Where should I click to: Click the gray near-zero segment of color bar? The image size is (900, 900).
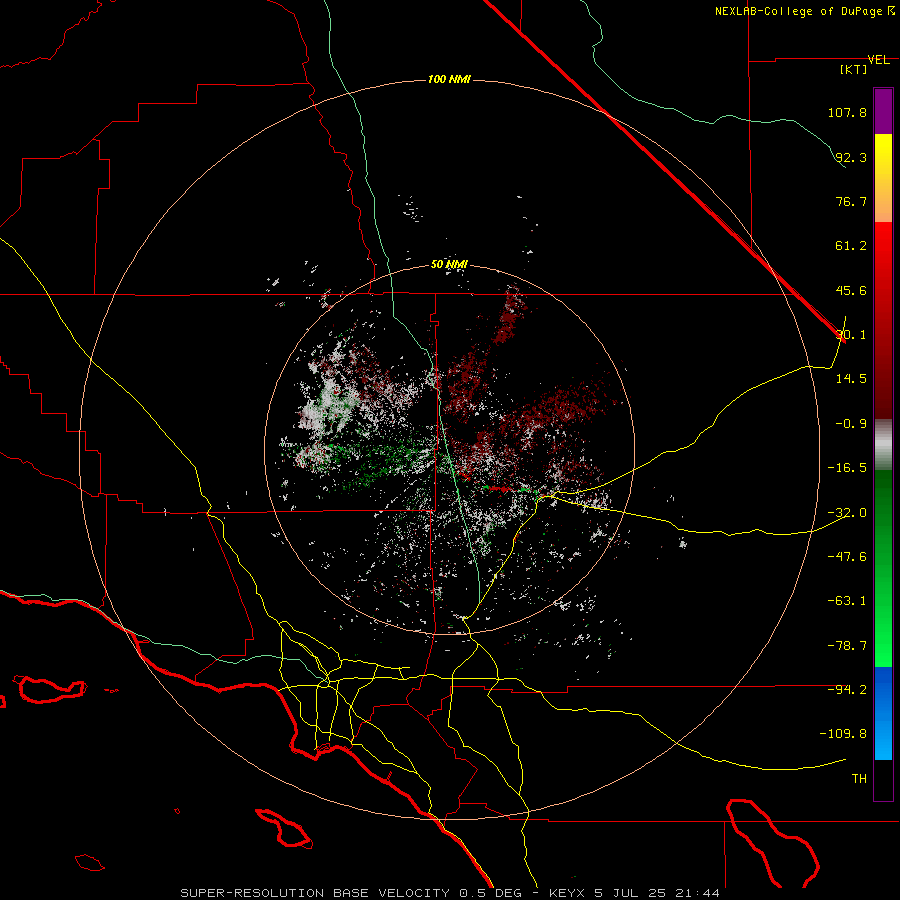pos(883,444)
